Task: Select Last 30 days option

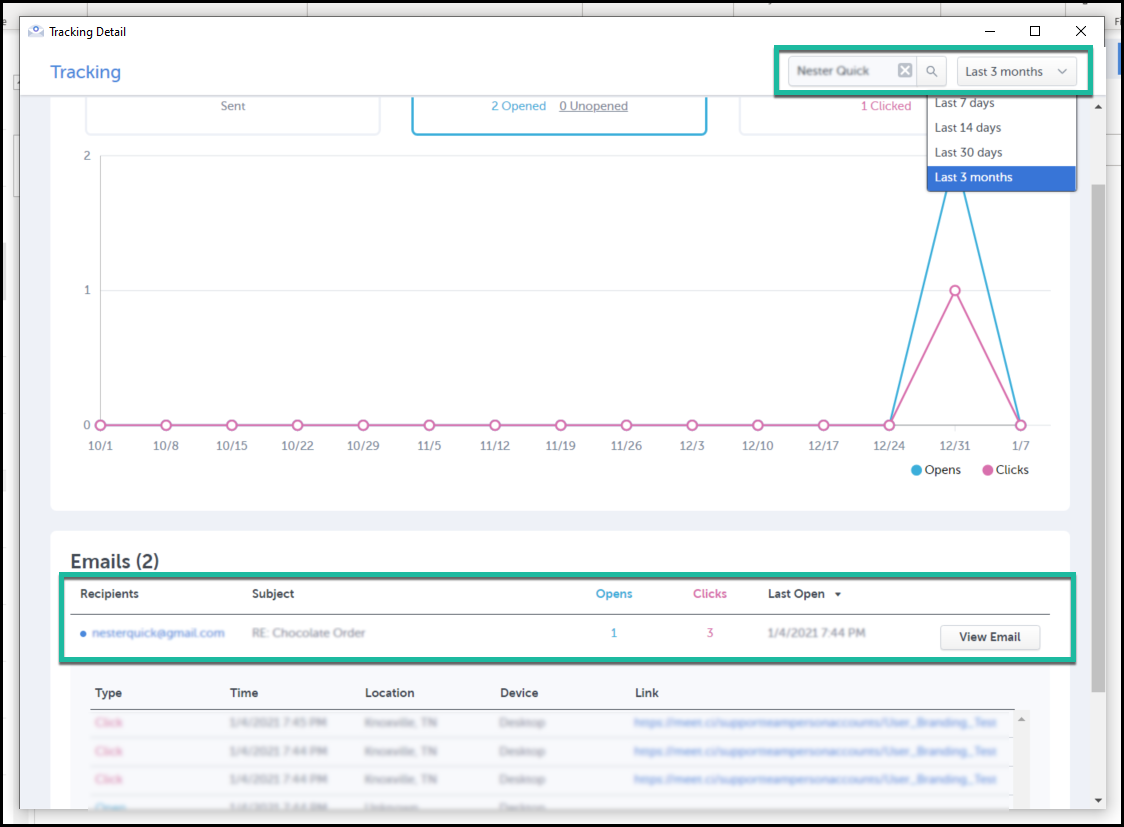Action: pyautogui.click(x=1001, y=153)
